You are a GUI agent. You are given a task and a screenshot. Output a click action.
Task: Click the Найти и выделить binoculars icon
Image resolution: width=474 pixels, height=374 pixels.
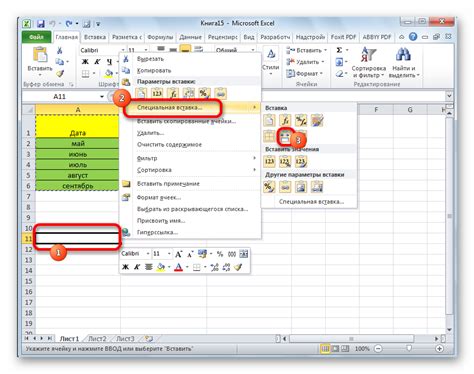[403, 54]
